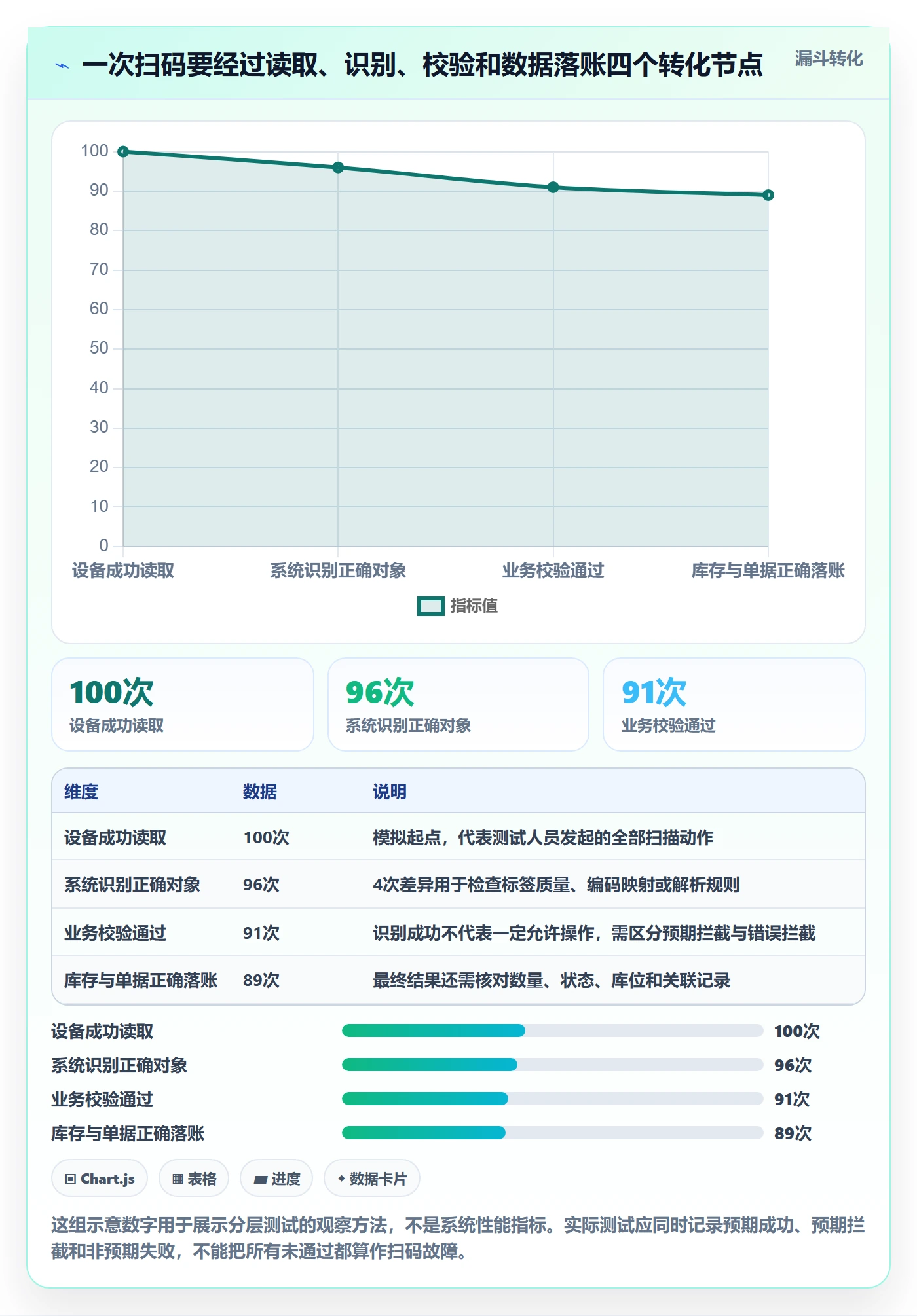Click the chart data point at 库存与单据正确落账
This screenshot has height=1316, width=917.
768,195
